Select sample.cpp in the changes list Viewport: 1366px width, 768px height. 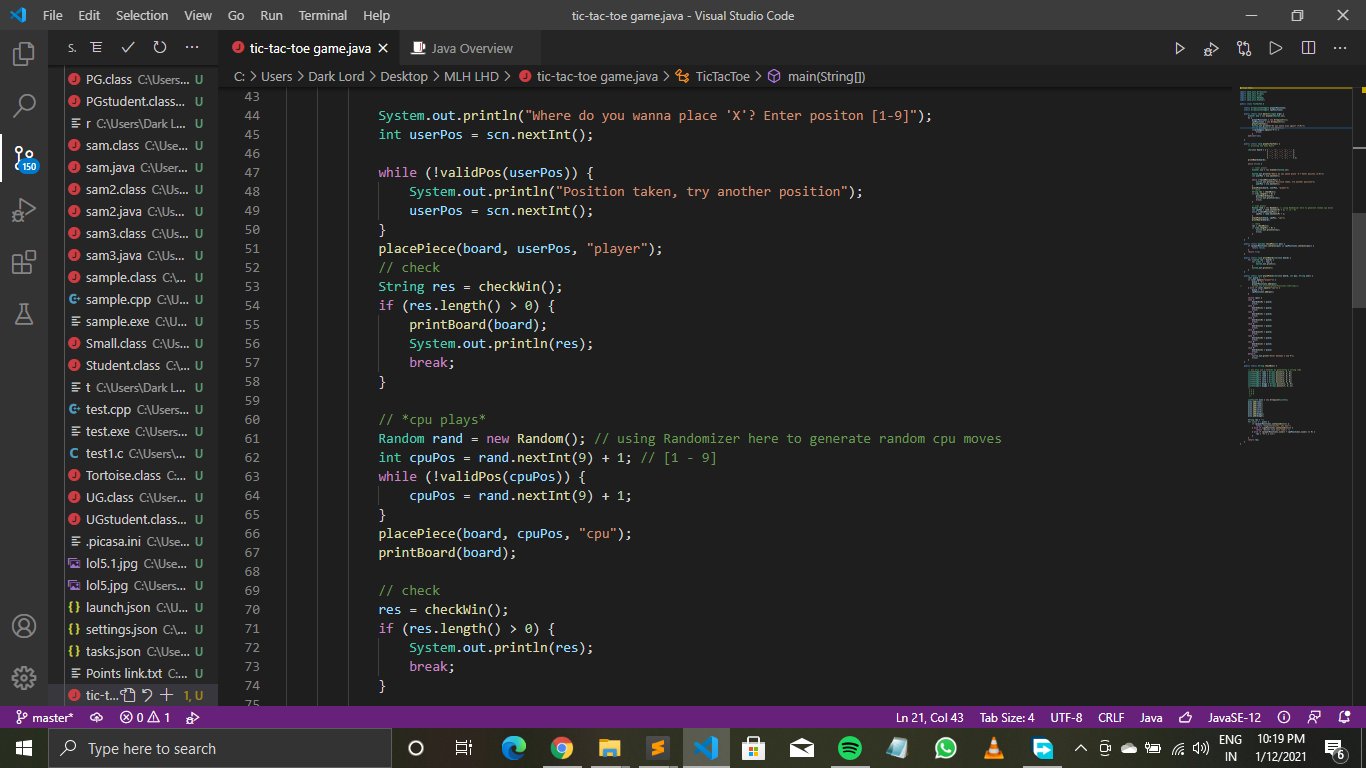pos(120,299)
